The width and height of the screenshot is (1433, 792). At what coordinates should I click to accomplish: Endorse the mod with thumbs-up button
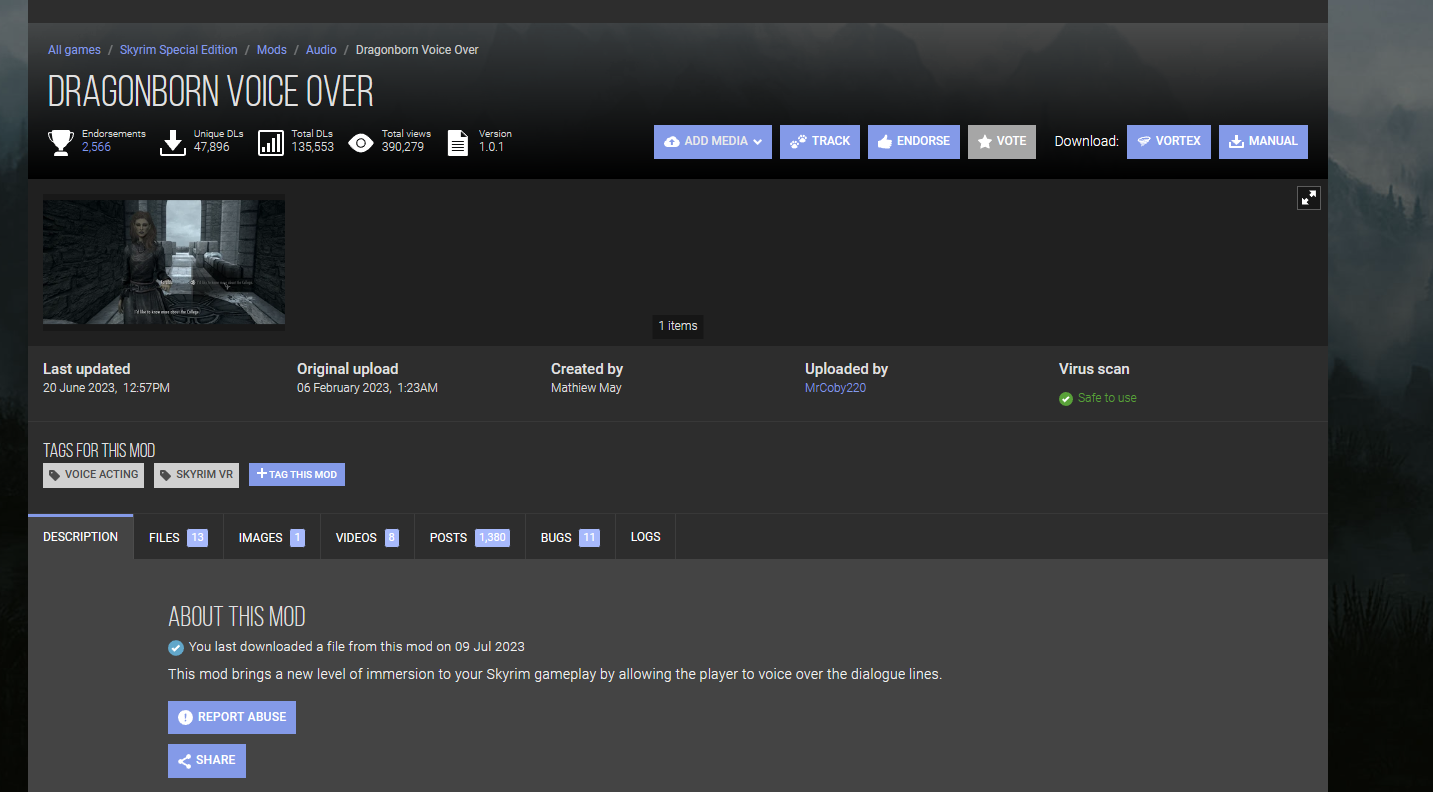(914, 142)
